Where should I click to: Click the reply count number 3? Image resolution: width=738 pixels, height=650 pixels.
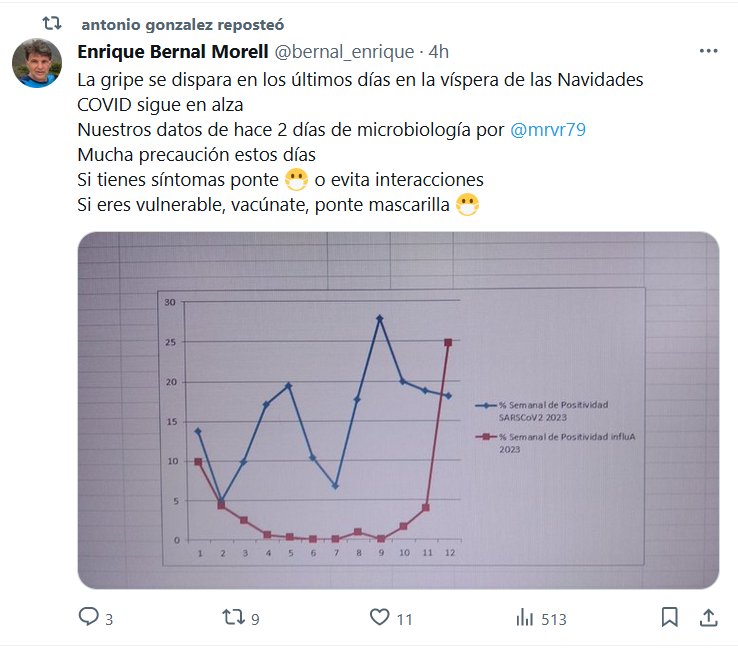pos(108,620)
